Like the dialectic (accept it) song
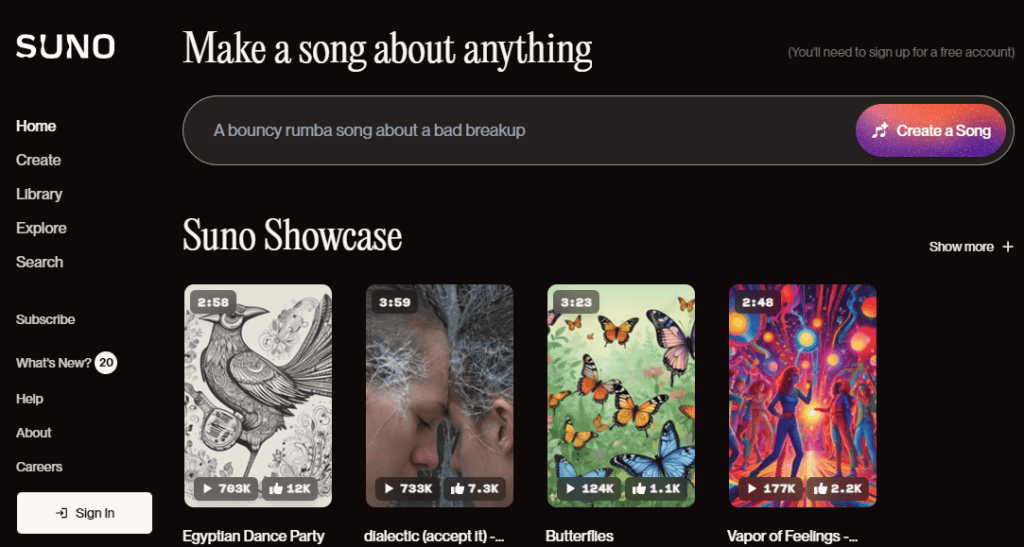 (x=474, y=488)
